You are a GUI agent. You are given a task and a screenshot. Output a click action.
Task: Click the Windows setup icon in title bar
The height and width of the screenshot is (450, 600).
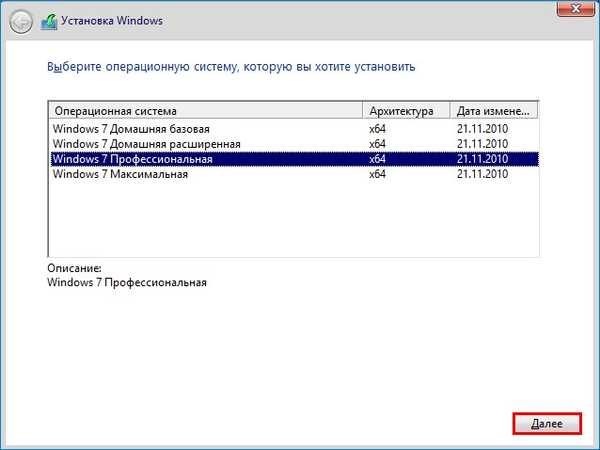48,20
